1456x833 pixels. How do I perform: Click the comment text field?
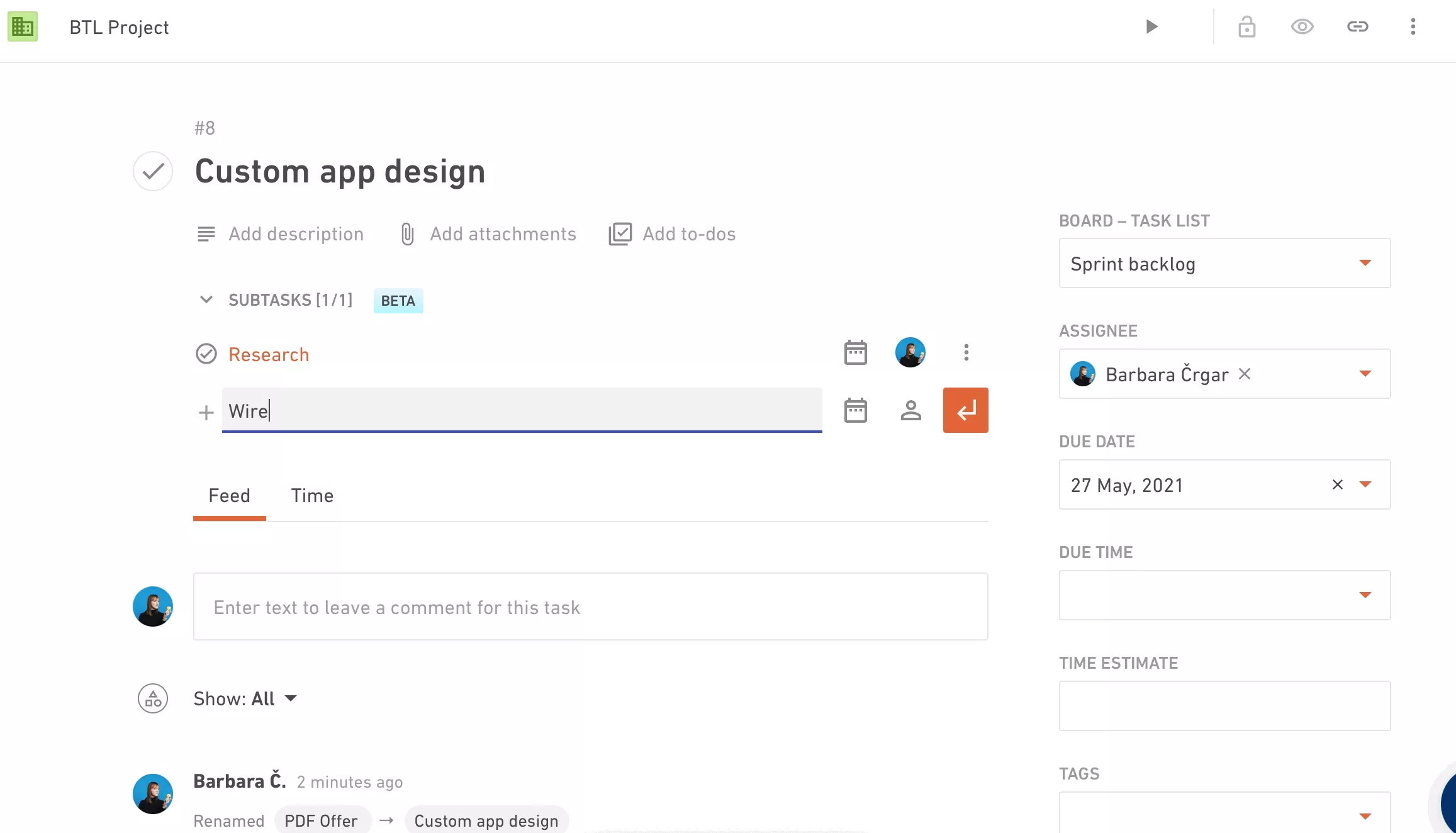(x=590, y=607)
